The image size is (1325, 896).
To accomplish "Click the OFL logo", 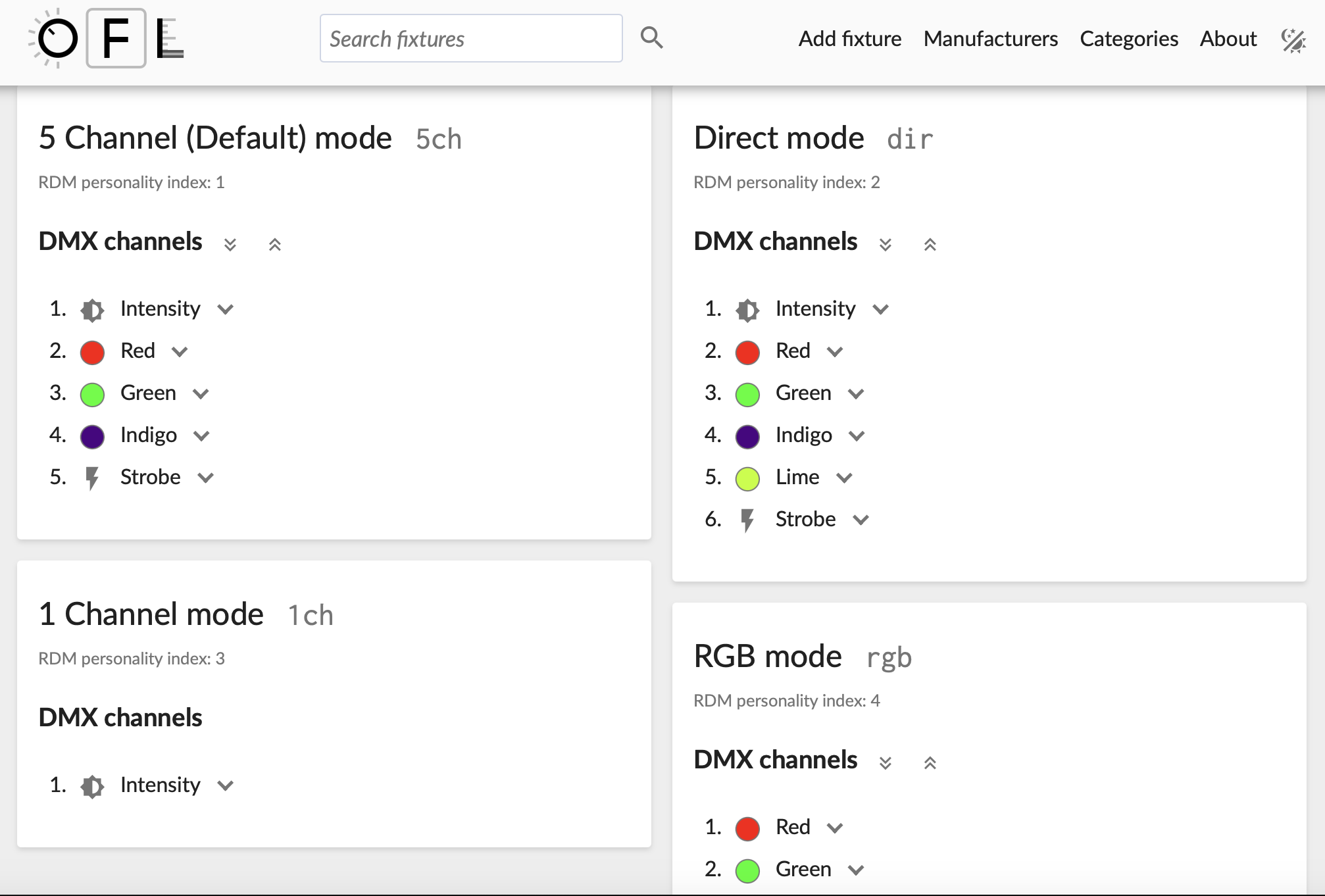I will (105, 38).
